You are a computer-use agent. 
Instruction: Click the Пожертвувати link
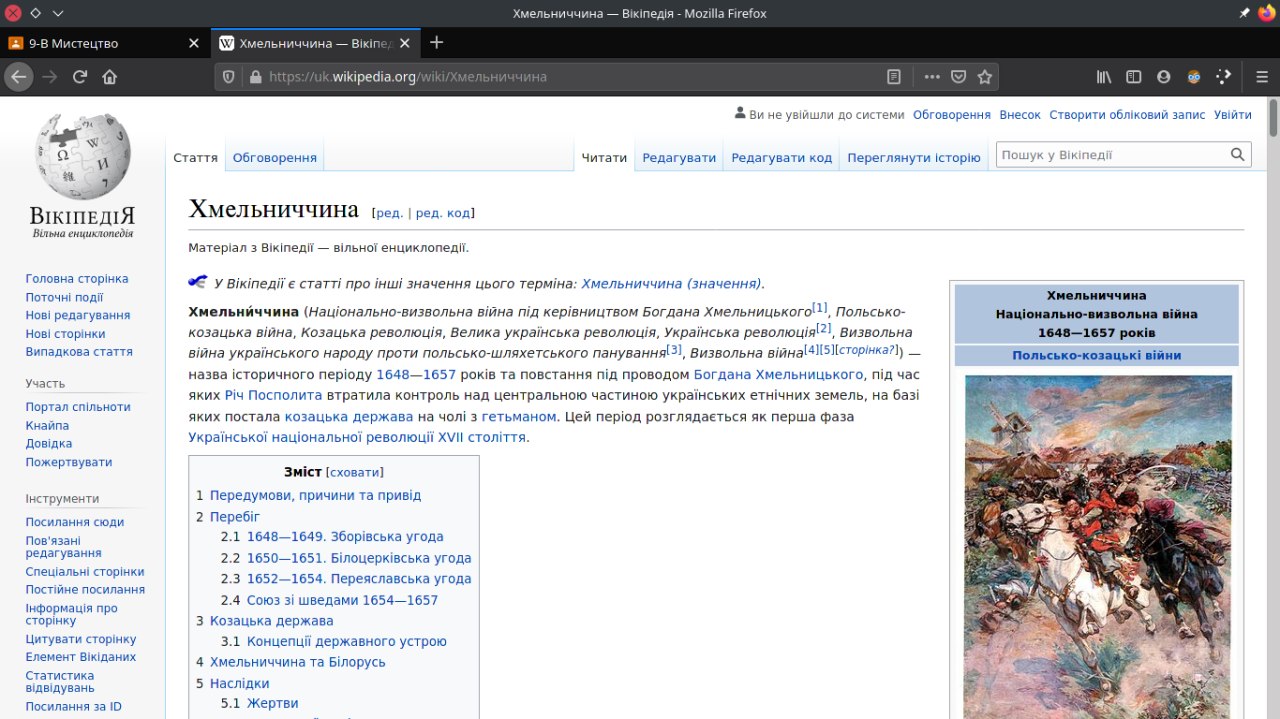69,462
